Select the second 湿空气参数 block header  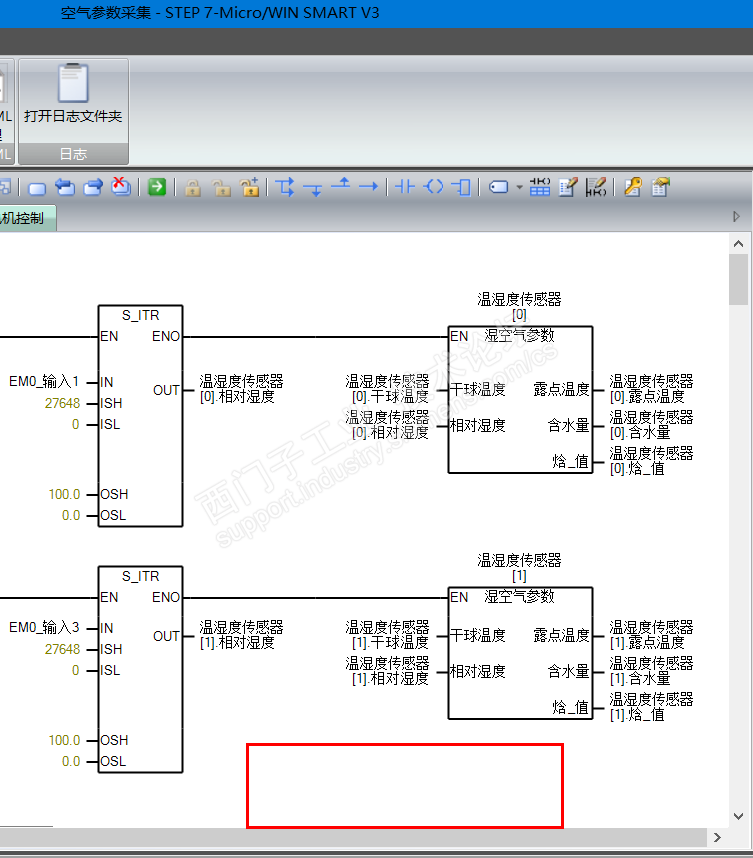[x=519, y=596]
